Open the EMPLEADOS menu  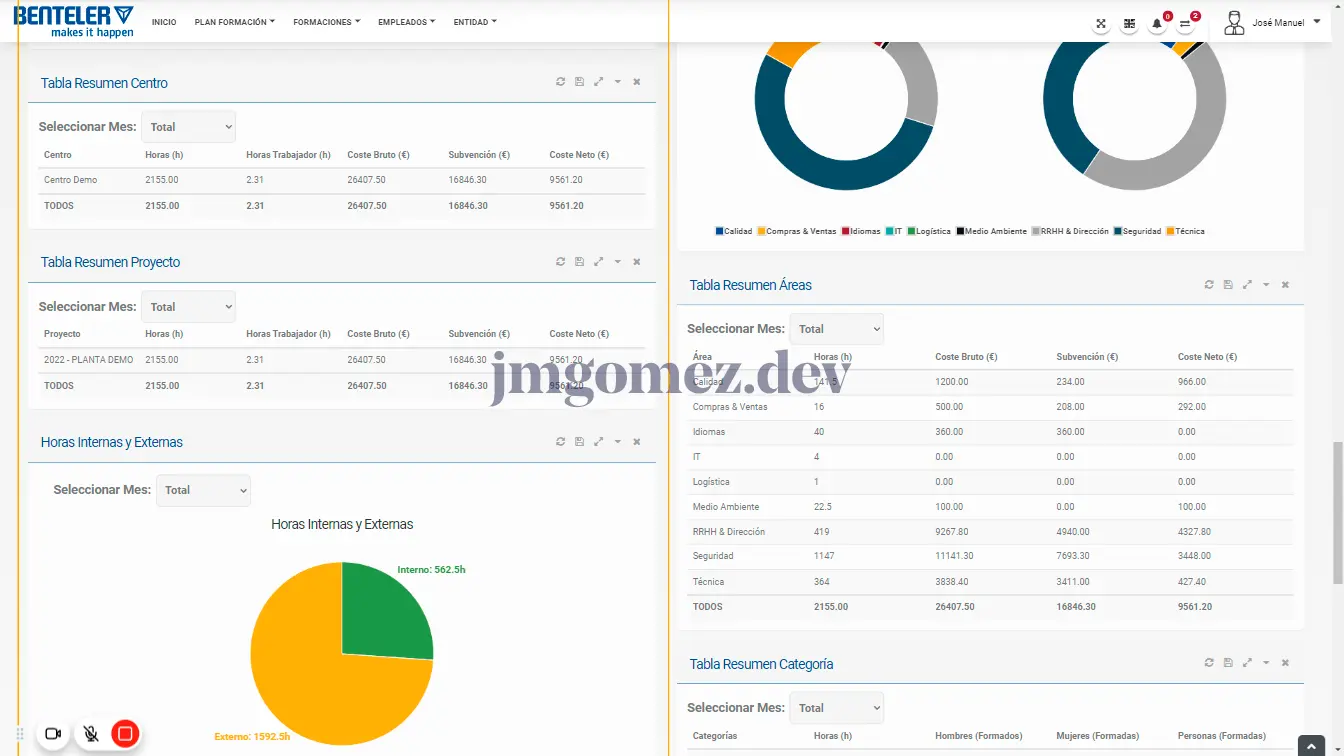coord(406,22)
